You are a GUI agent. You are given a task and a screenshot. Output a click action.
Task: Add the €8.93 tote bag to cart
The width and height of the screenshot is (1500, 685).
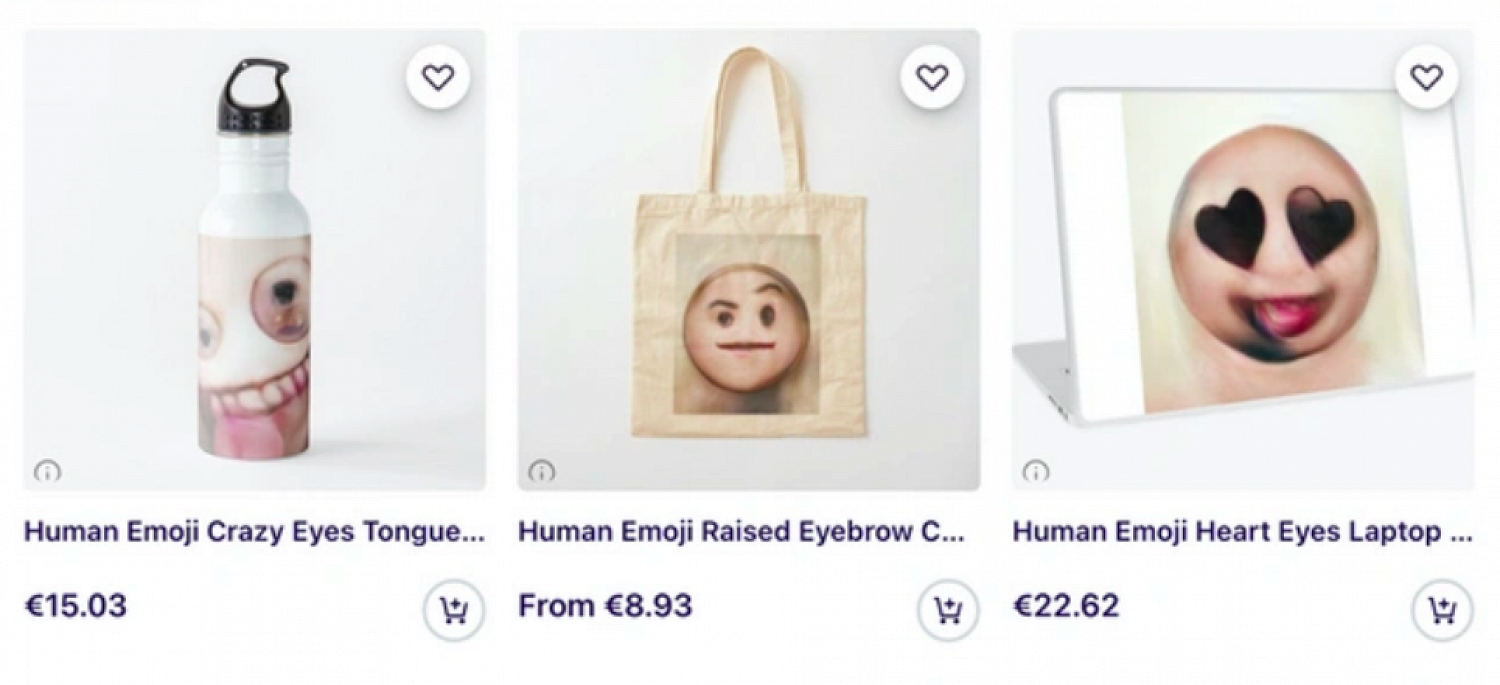point(948,610)
